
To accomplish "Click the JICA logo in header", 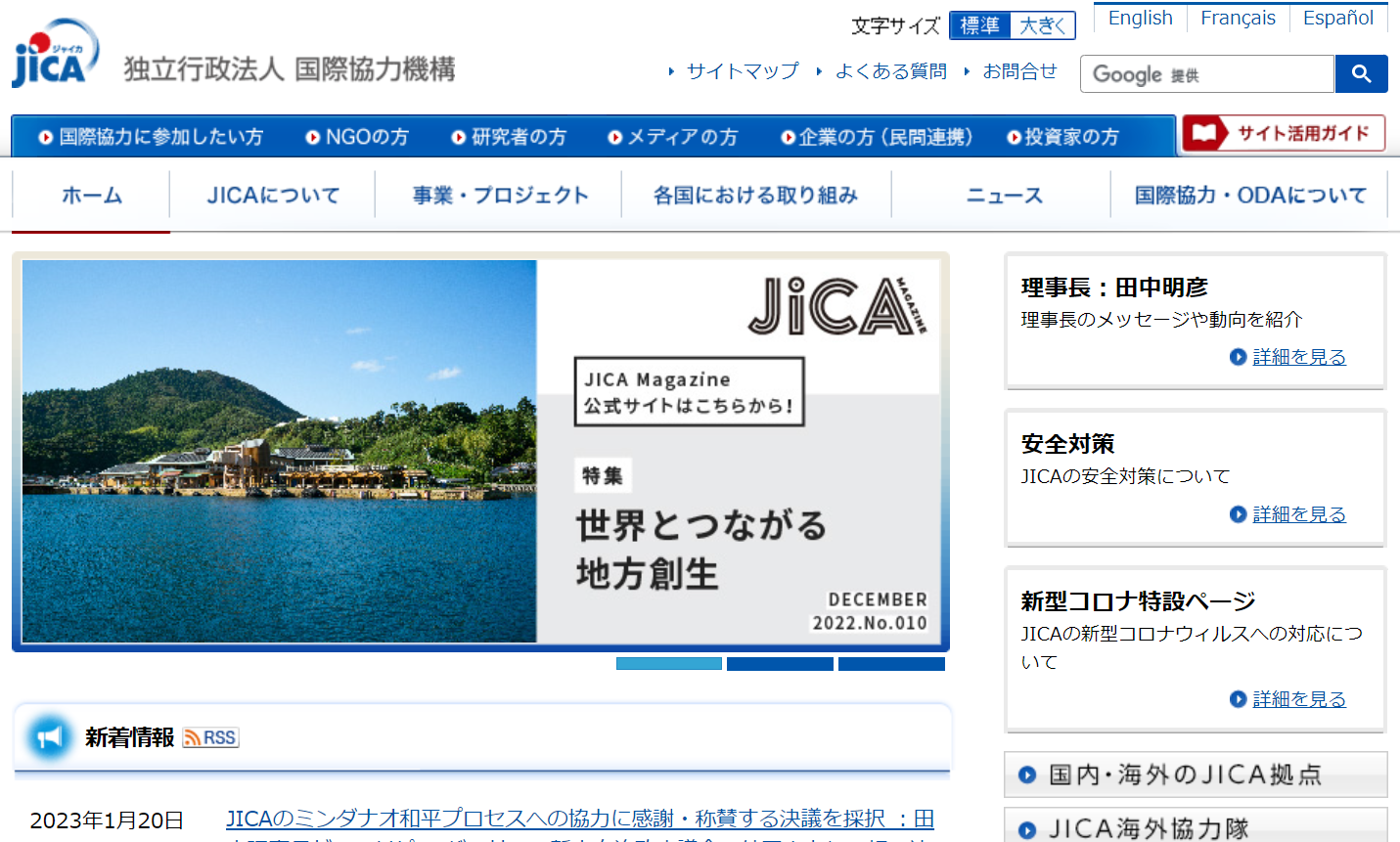I will [x=55, y=55].
